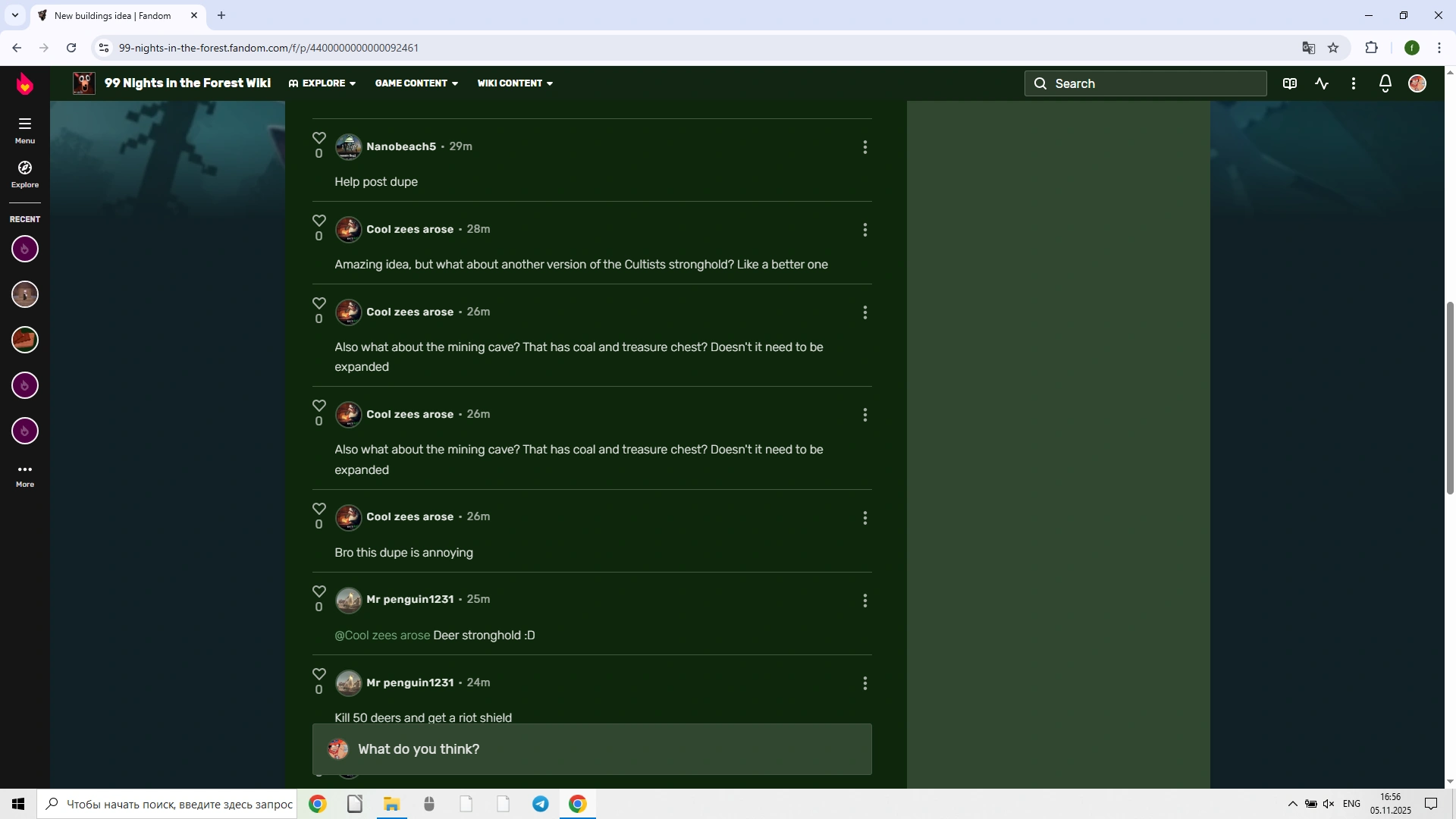The height and width of the screenshot is (819, 1456).
Task: Open options menu on Nanobeach5's comment
Action: tap(864, 147)
